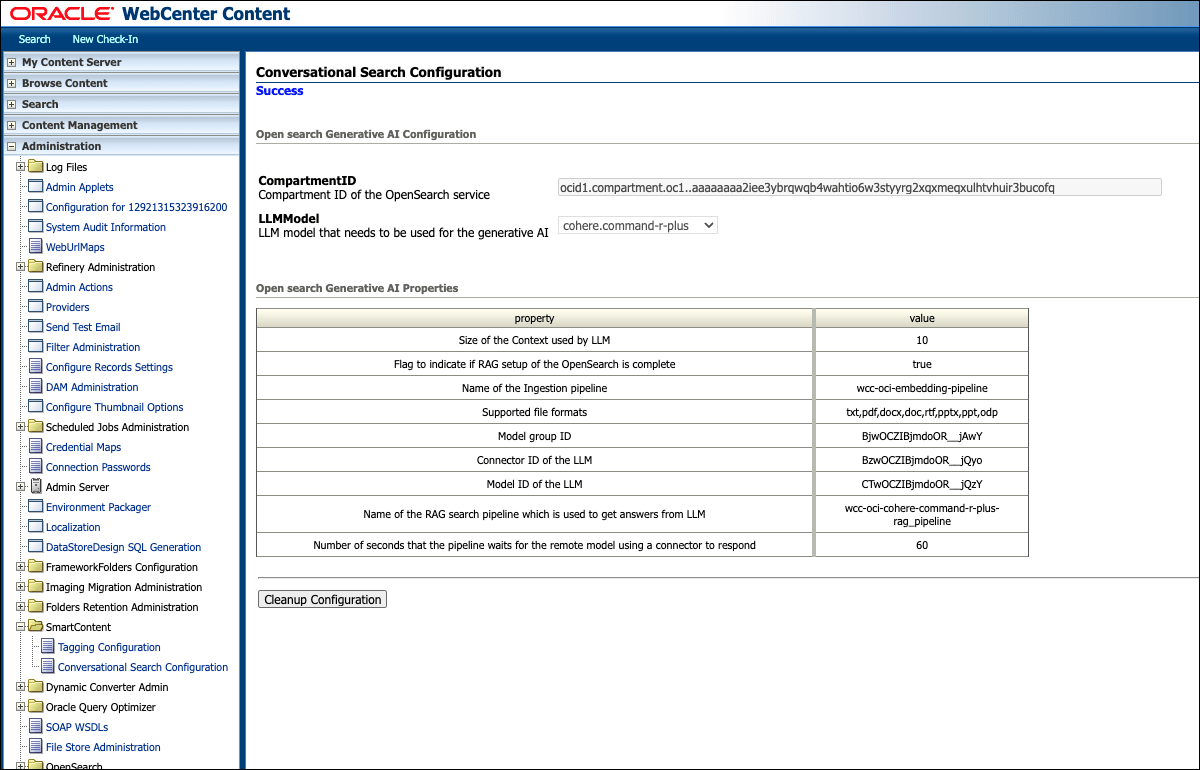Click the Tagging Configuration document icon
Viewport: 1200px width, 770px height.
(x=48, y=647)
